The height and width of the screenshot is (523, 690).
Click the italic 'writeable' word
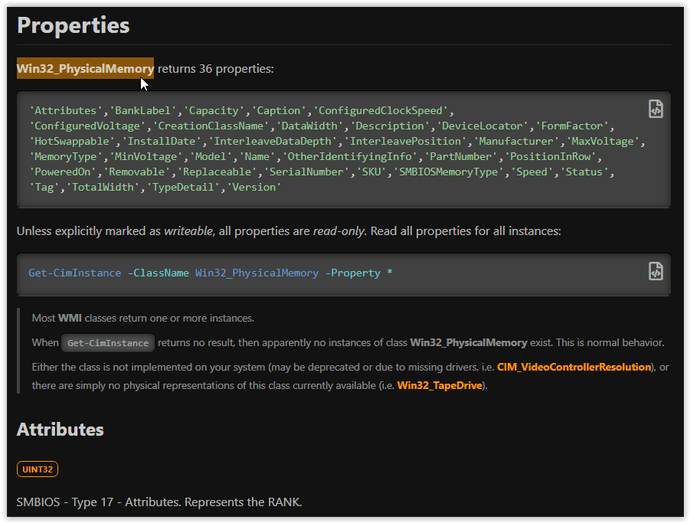click(x=188, y=231)
